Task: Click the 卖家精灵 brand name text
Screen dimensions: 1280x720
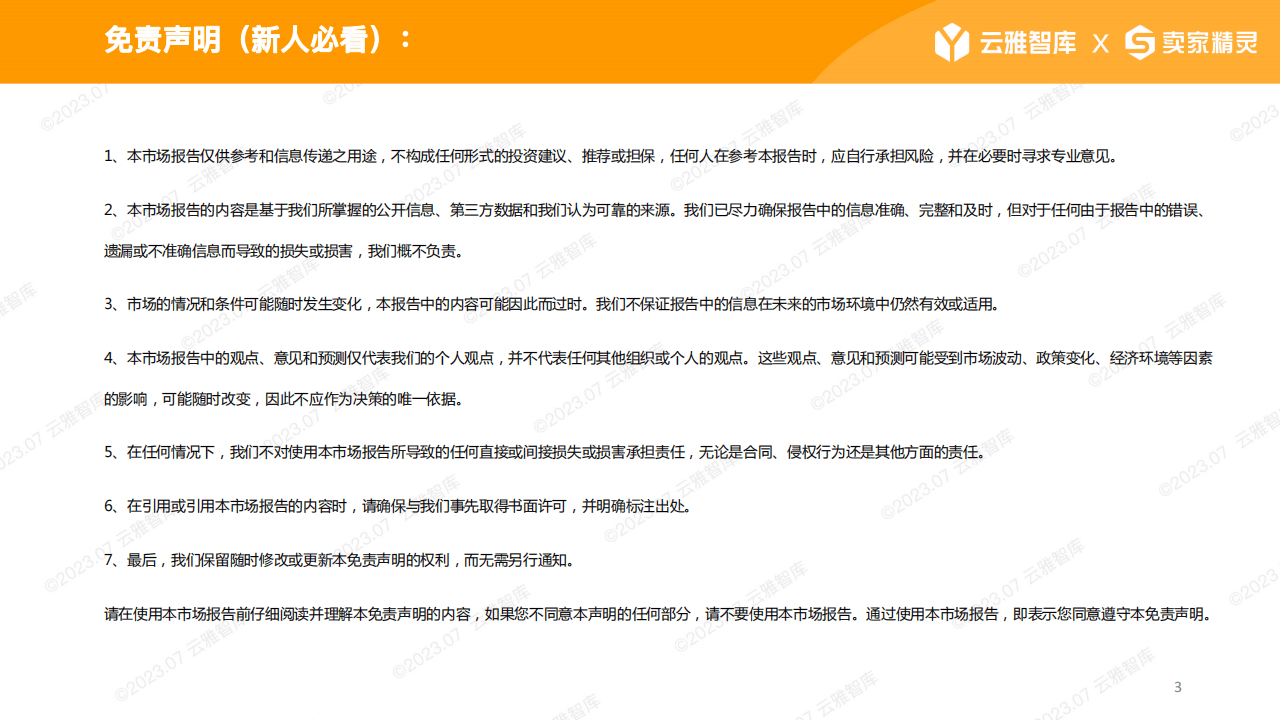Action: point(1209,43)
